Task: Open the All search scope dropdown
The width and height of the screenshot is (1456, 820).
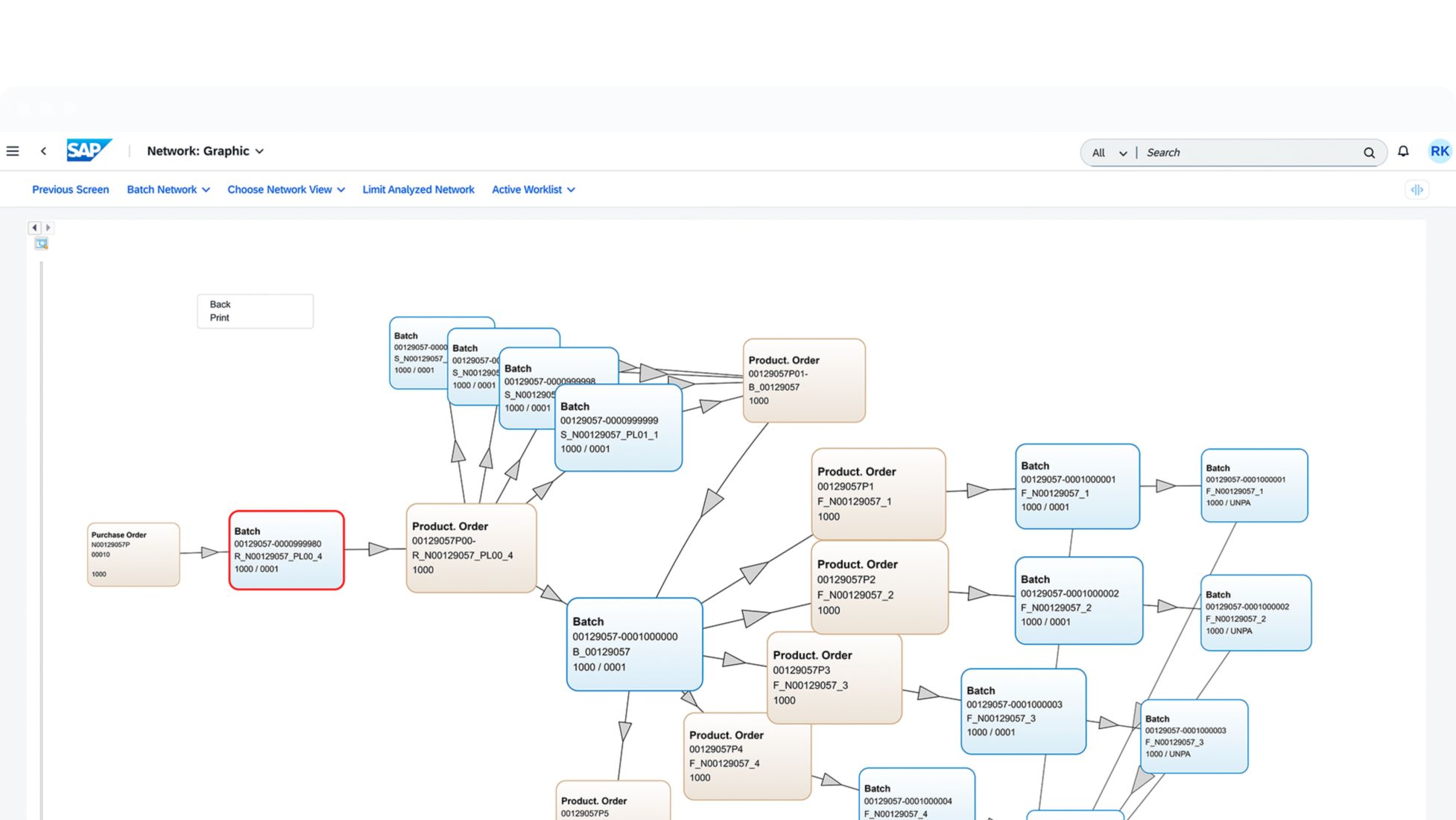Action: [1108, 153]
